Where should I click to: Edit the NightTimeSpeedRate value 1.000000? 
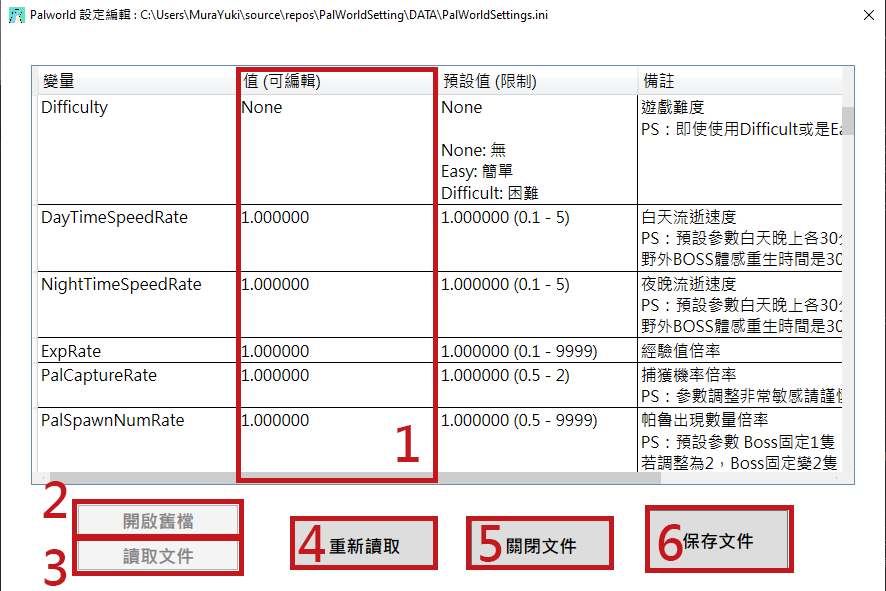point(337,305)
